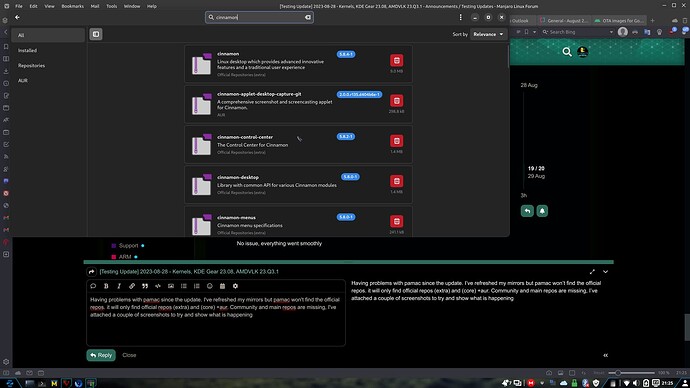Click Close to discard composer
Viewport: 690px width, 388px height.
pyautogui.click(x=129, y=355)
